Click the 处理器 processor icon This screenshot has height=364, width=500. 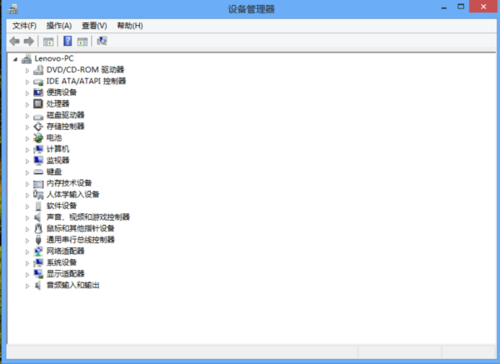[x=38, y=104]
